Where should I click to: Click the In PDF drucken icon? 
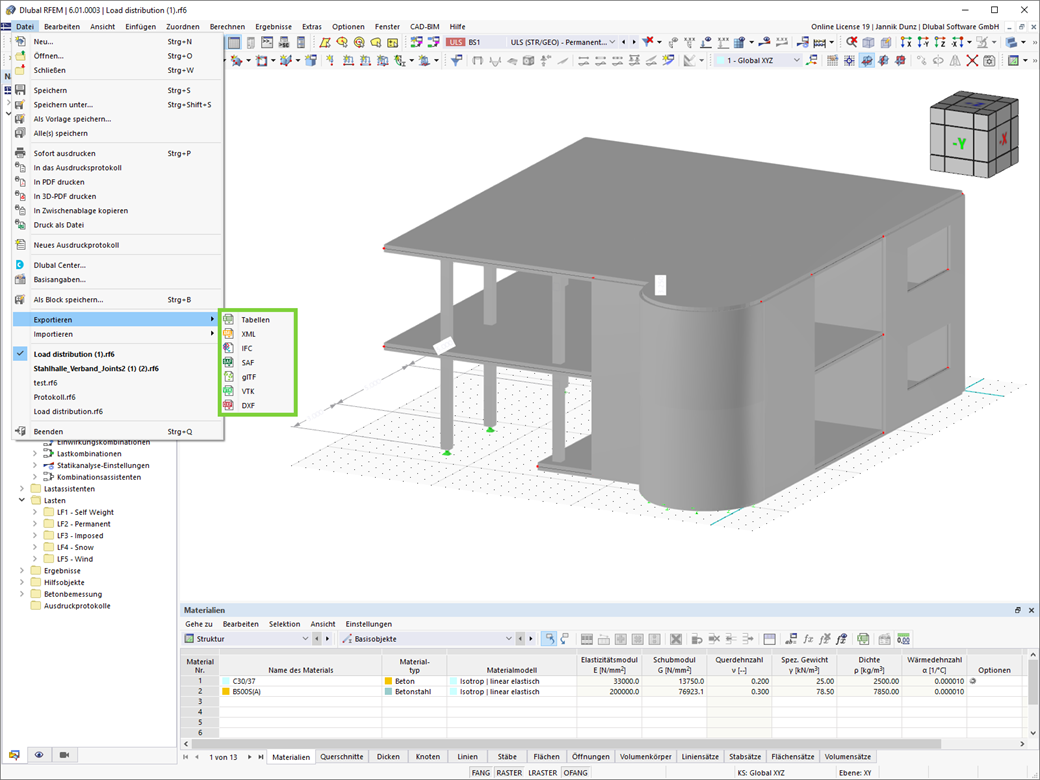tap(21, 182)
